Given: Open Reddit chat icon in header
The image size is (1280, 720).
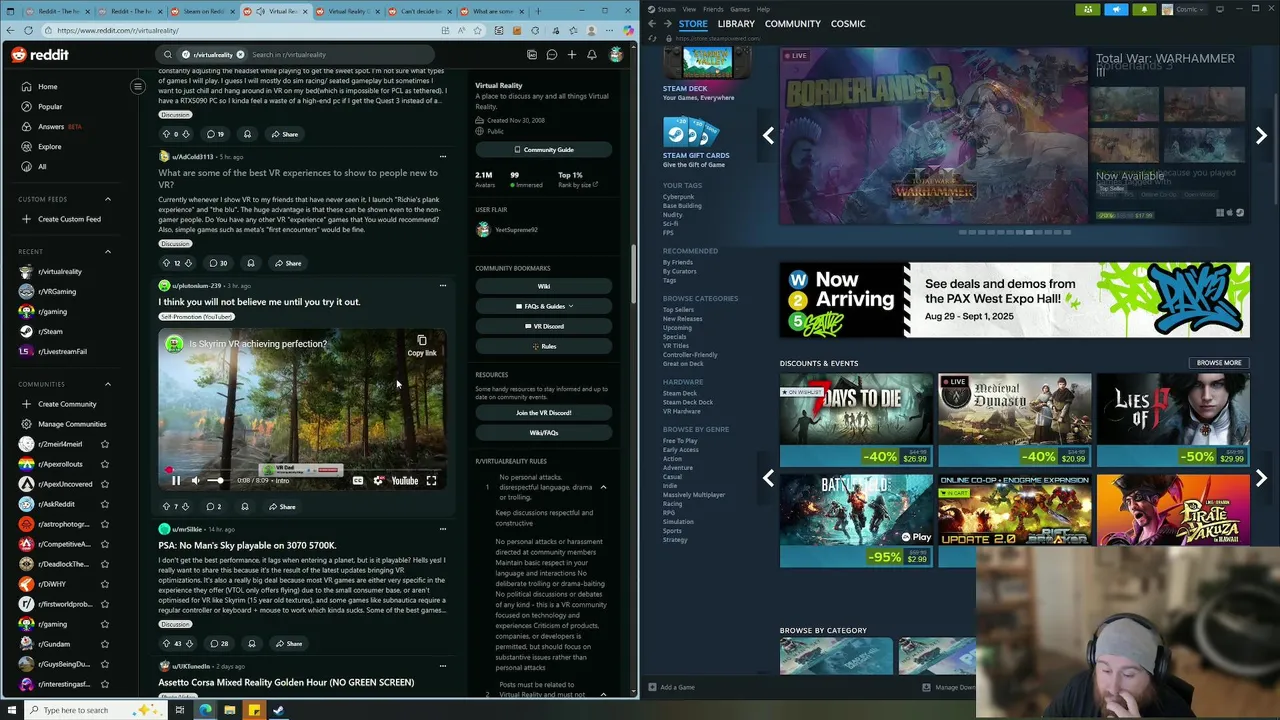Looking at the screenshot, I should pos(551,55).
